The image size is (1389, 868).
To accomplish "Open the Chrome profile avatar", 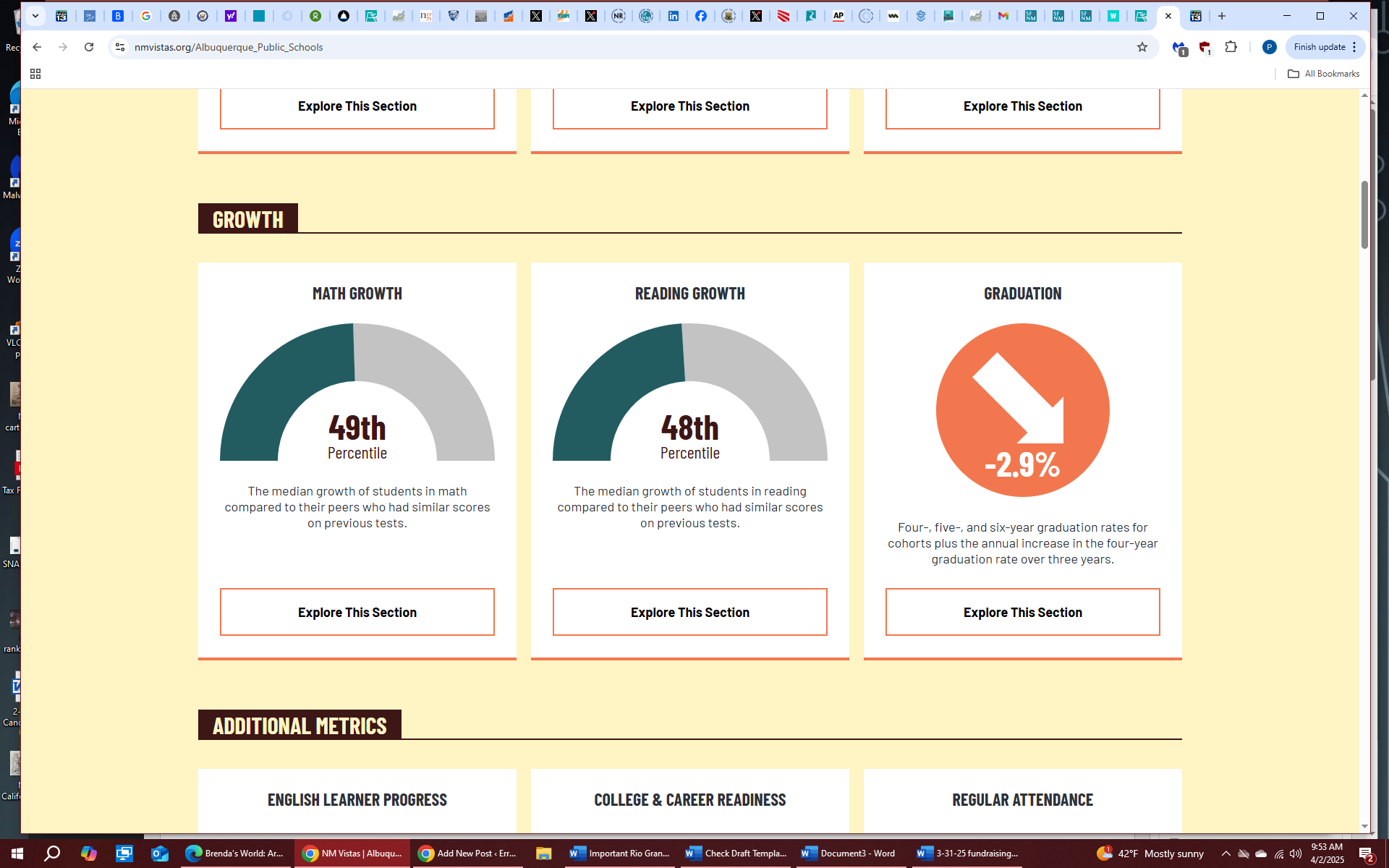I will click(1268, 47).
